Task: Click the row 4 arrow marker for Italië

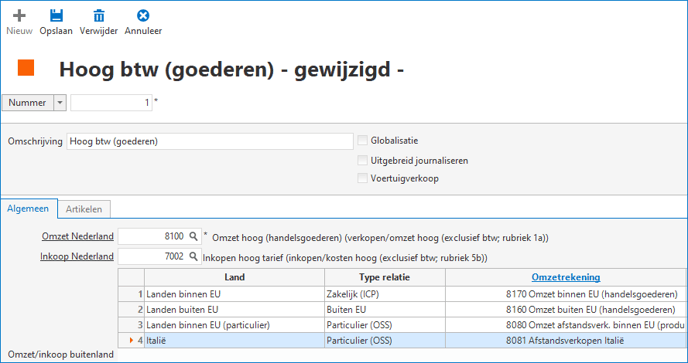Action: 131,340
